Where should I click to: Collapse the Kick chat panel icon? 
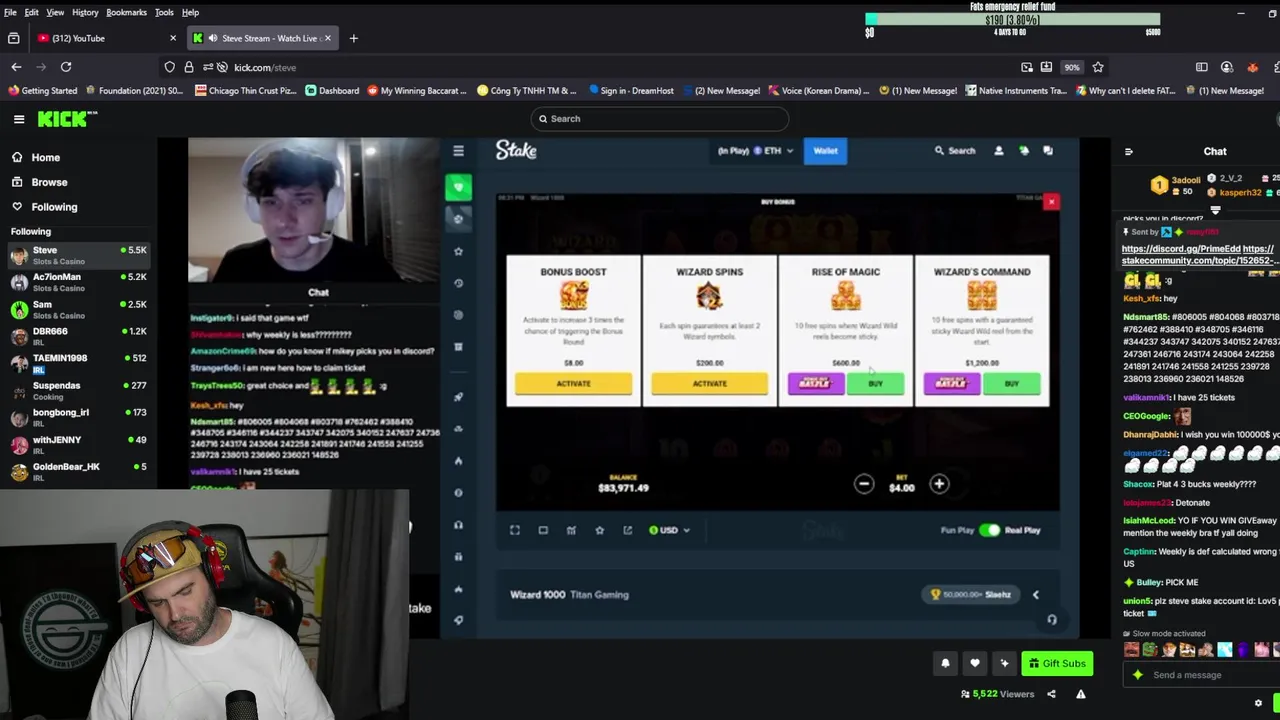coord(1129,152)
